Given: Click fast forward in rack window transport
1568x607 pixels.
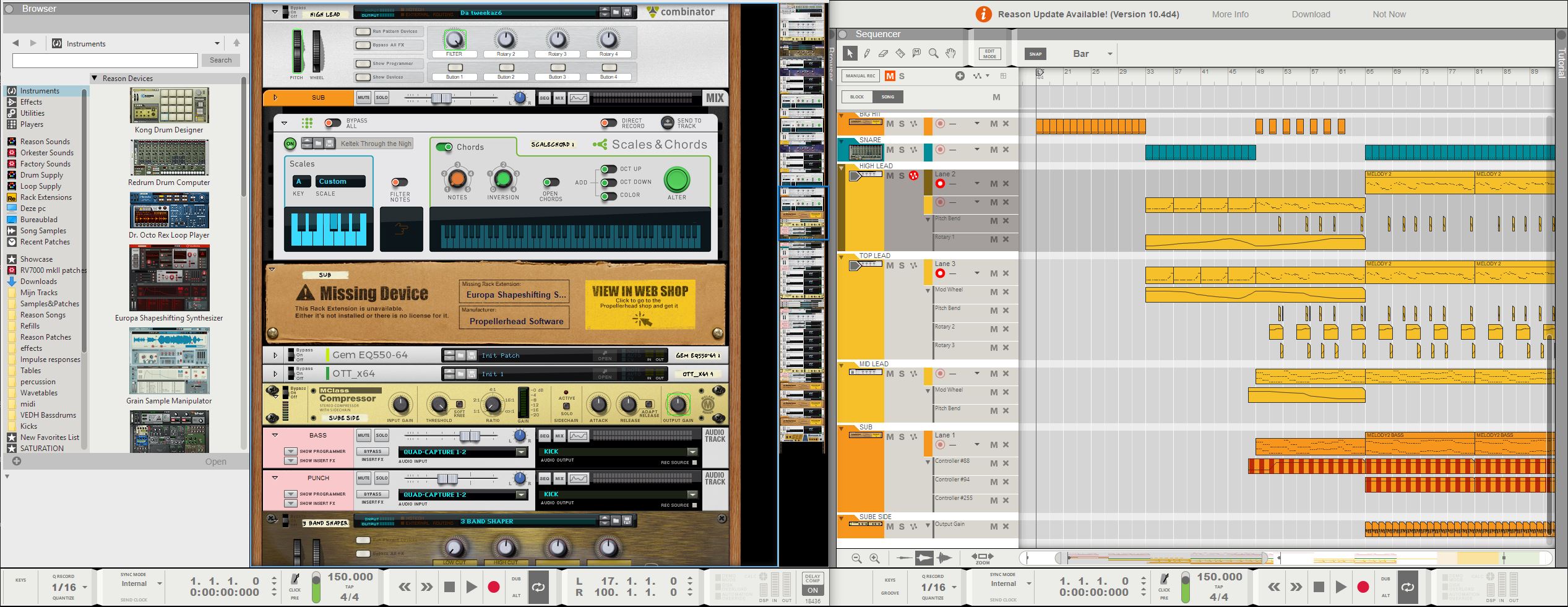Looking at the screenshot, I should click(x=427, y=587).
